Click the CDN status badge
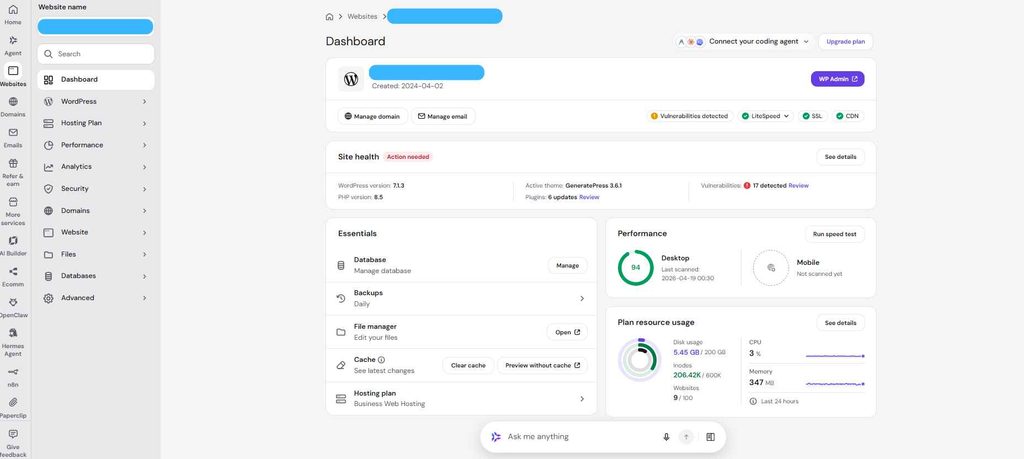The height and width of the screenshot is (459, 1024). point(848,116)
